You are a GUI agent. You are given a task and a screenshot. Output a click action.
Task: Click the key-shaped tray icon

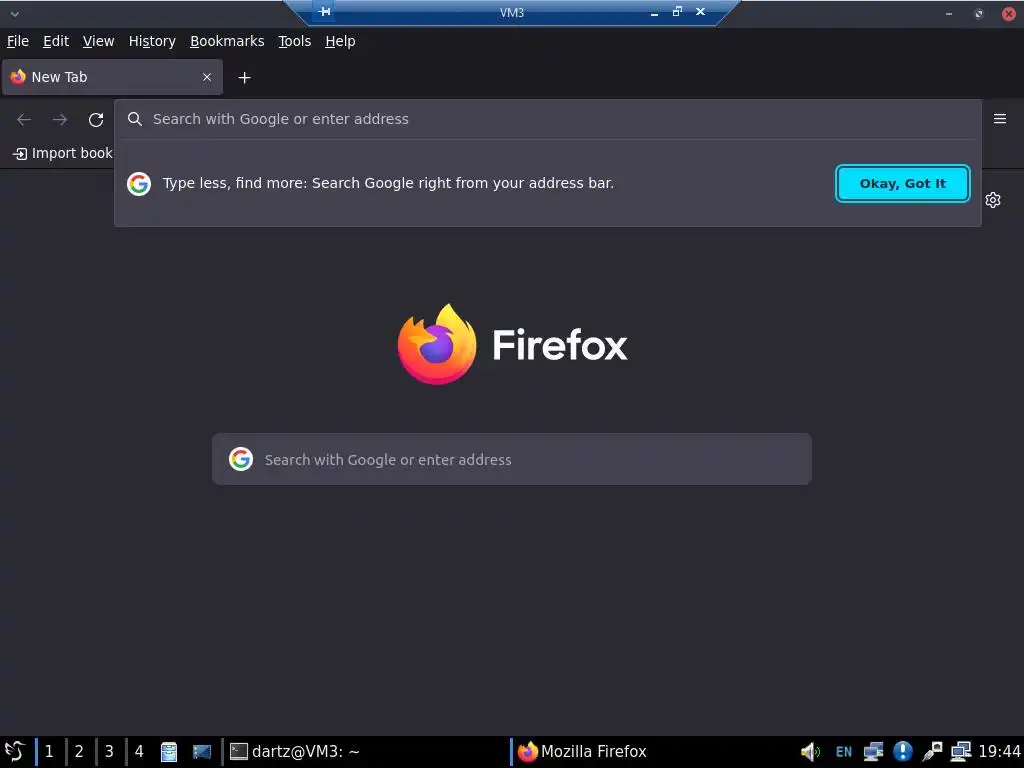tap(932, 752)
